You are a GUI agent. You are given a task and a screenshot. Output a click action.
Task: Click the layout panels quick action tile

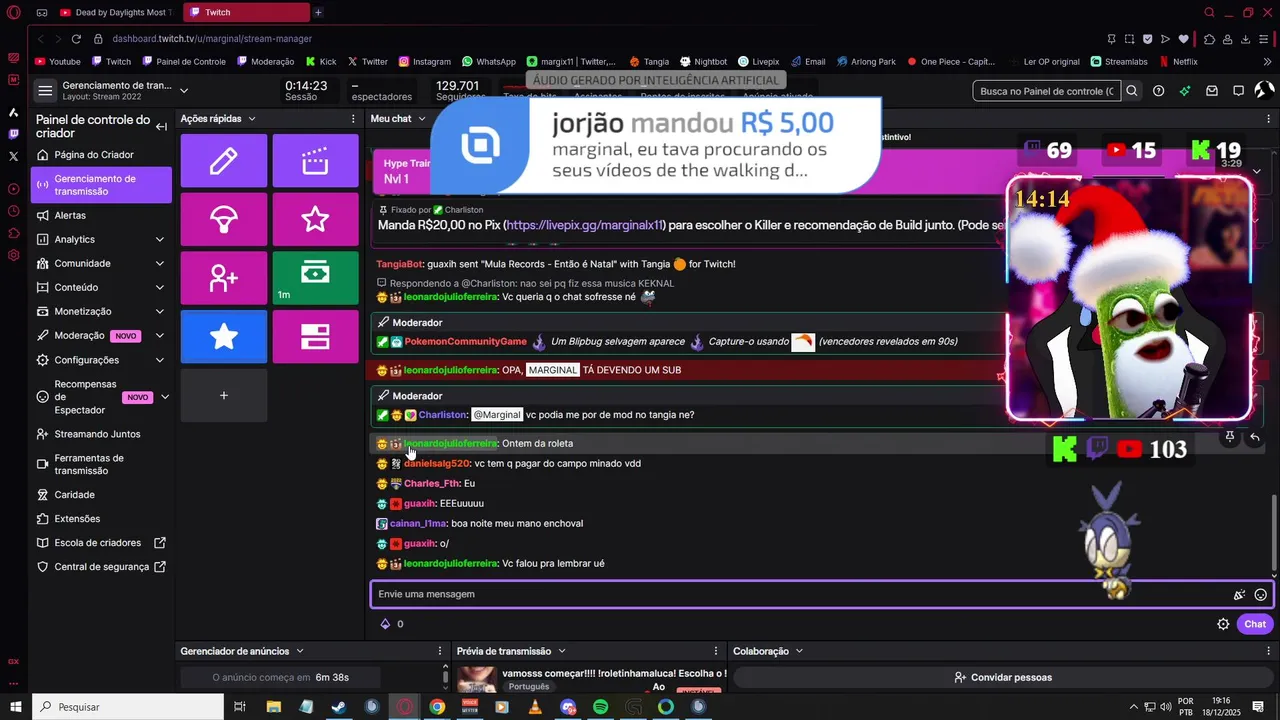click(315, 337)
